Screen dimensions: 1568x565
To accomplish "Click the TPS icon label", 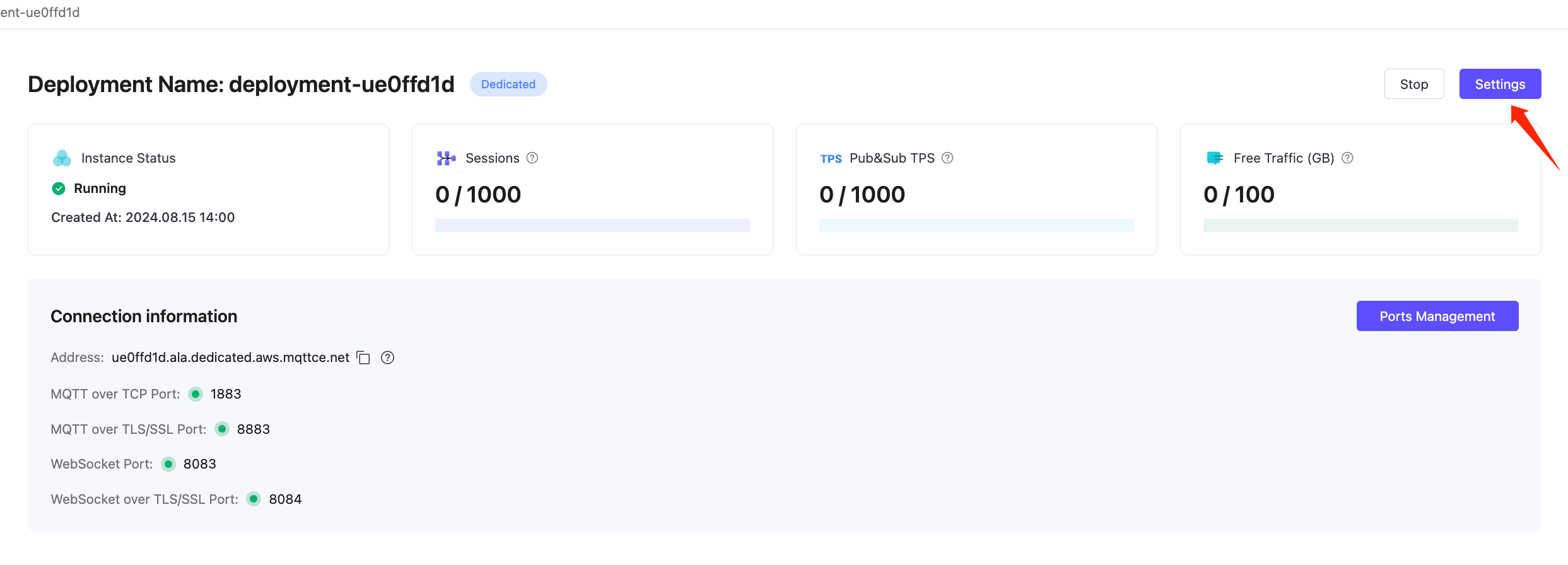I will click(x=831, y=159).
